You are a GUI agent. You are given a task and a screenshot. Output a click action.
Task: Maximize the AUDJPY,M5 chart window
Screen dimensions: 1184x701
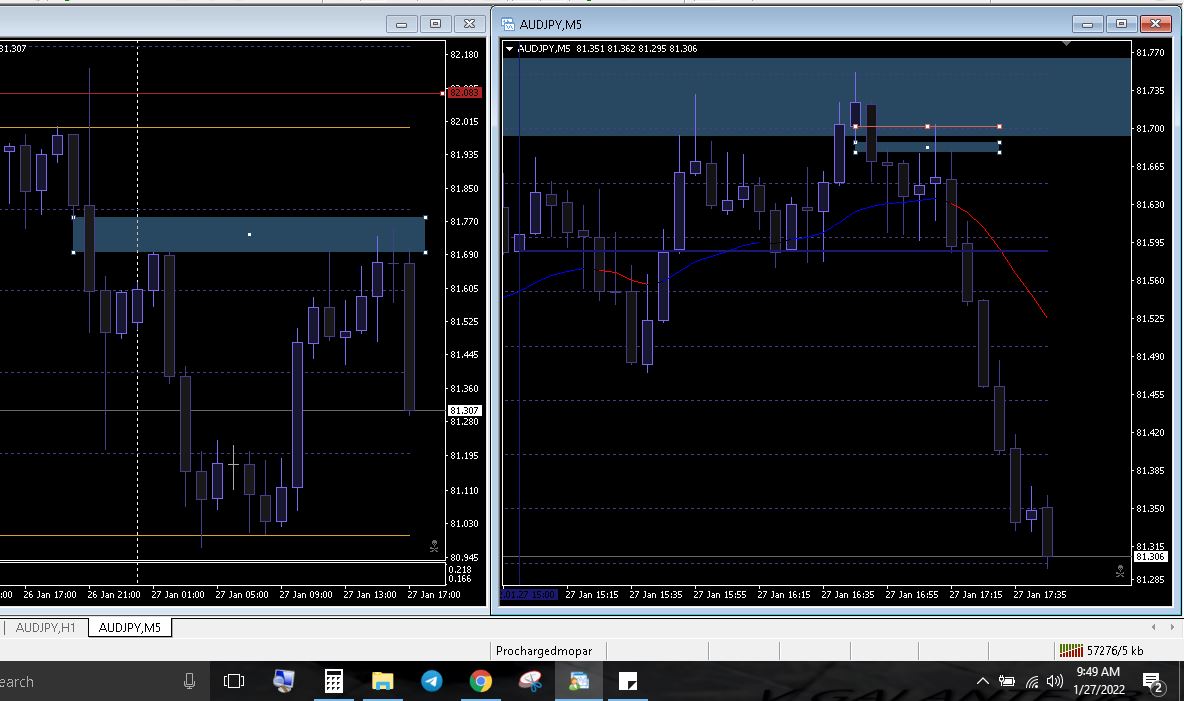pyautogui.click(x=1121, y=24)
